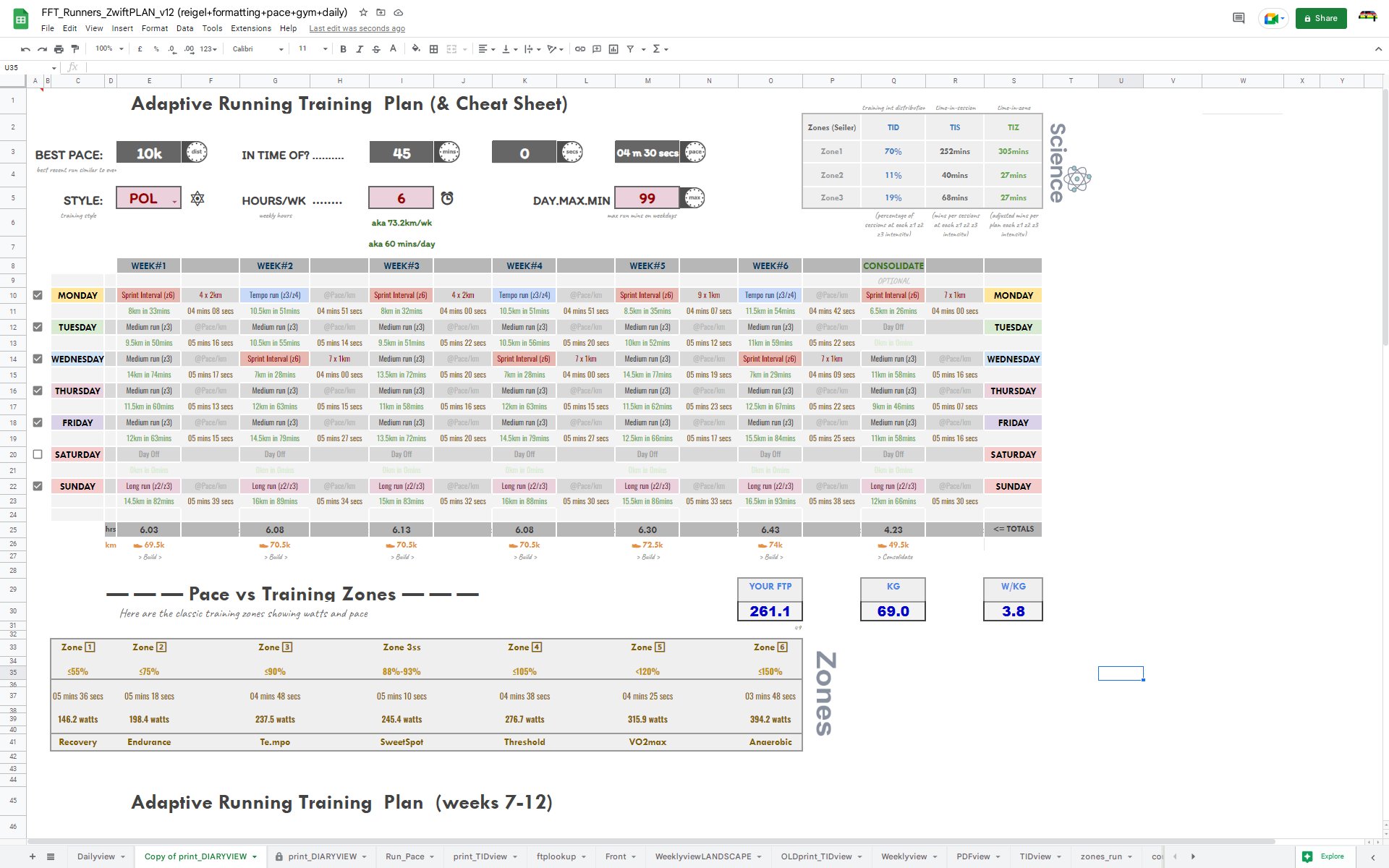Apply bold formatting to the cell
Viewport: 1389px width, 868px height.
coord(343,48)
